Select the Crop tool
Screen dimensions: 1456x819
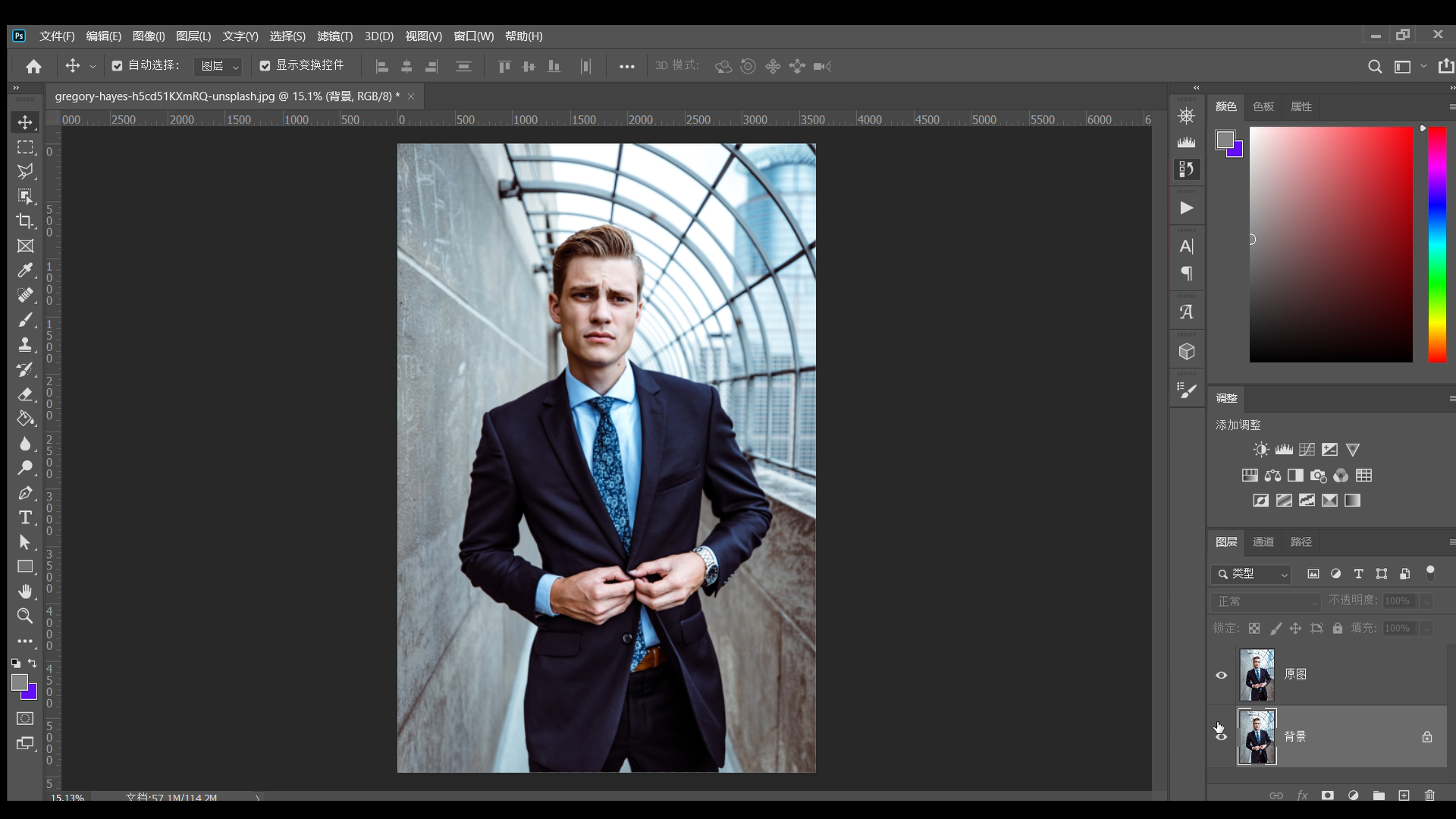25,221
